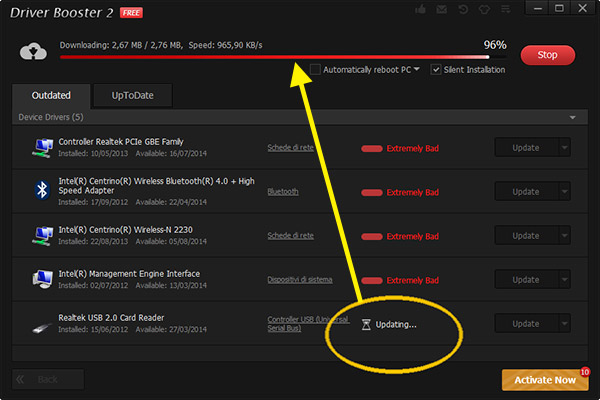Click the Centrino Wireless-N 2230 network icon
Viewport: 600px width, 400px height.
[42, 236]
